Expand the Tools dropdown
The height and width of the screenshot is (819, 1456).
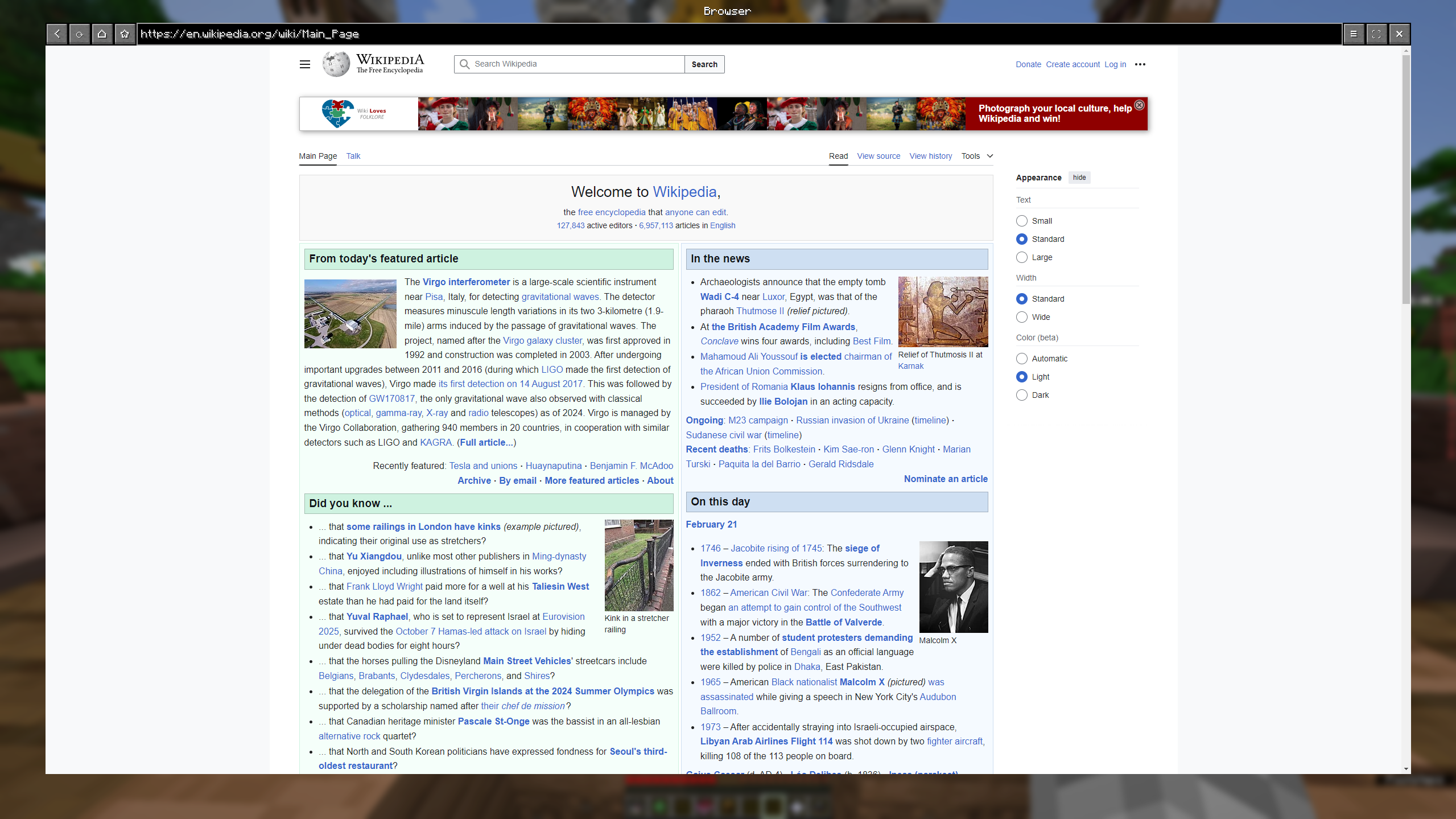coord(977,156)
